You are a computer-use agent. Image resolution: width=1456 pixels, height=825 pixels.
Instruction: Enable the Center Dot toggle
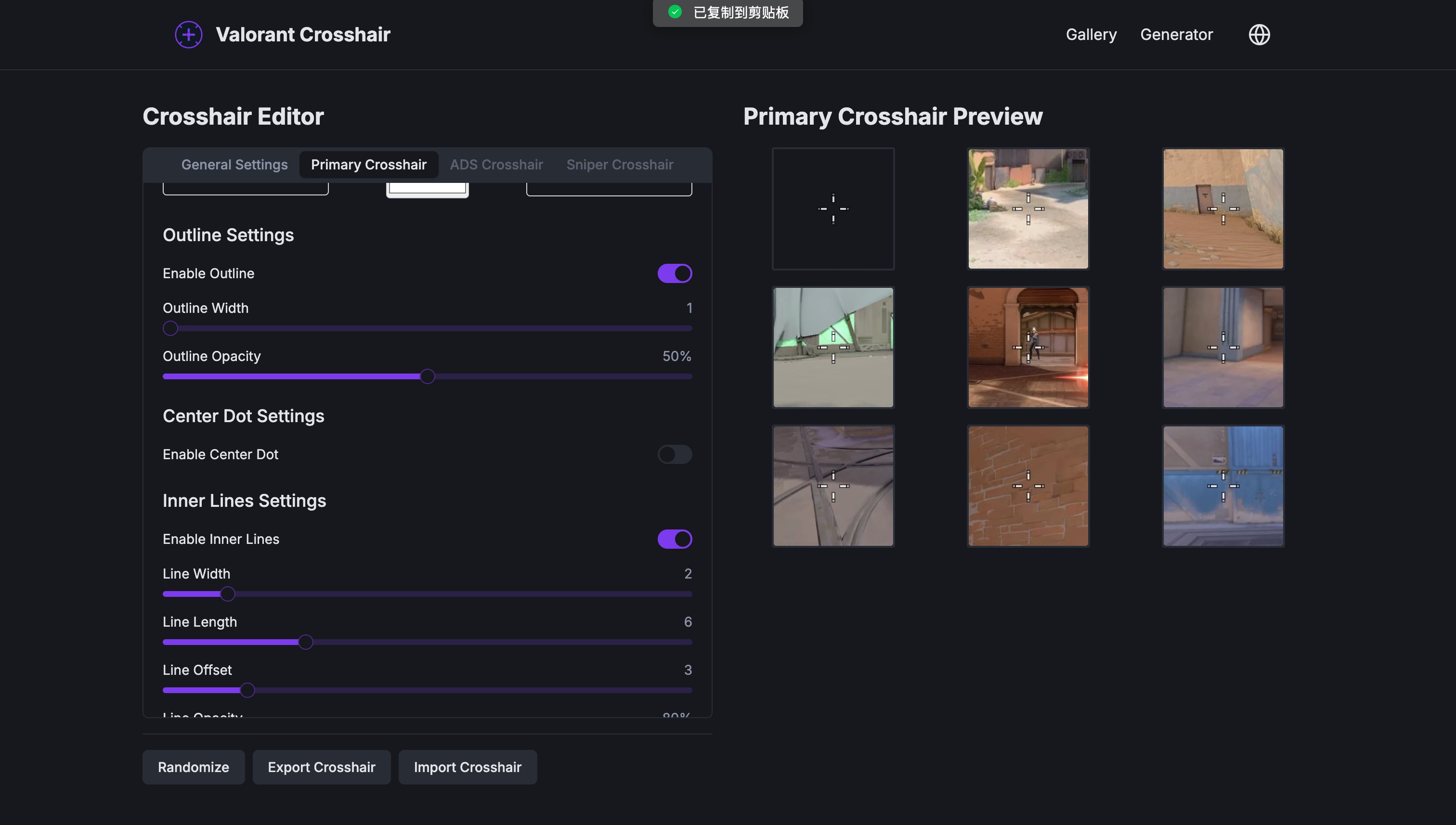pos(675,454)
